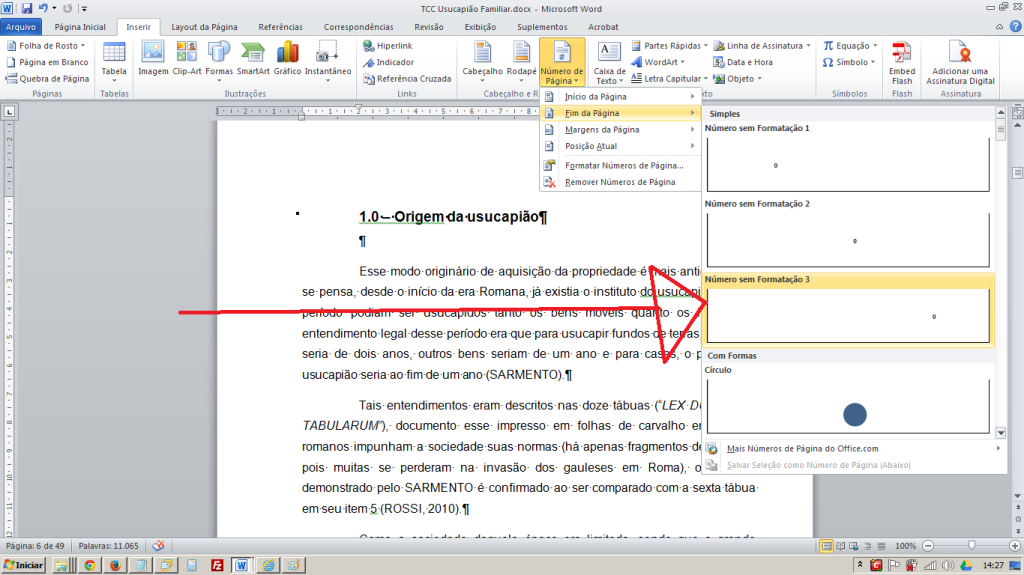Click Embed Flash button
Viewport: 1024px width, 575px height.
pos(902,62)
